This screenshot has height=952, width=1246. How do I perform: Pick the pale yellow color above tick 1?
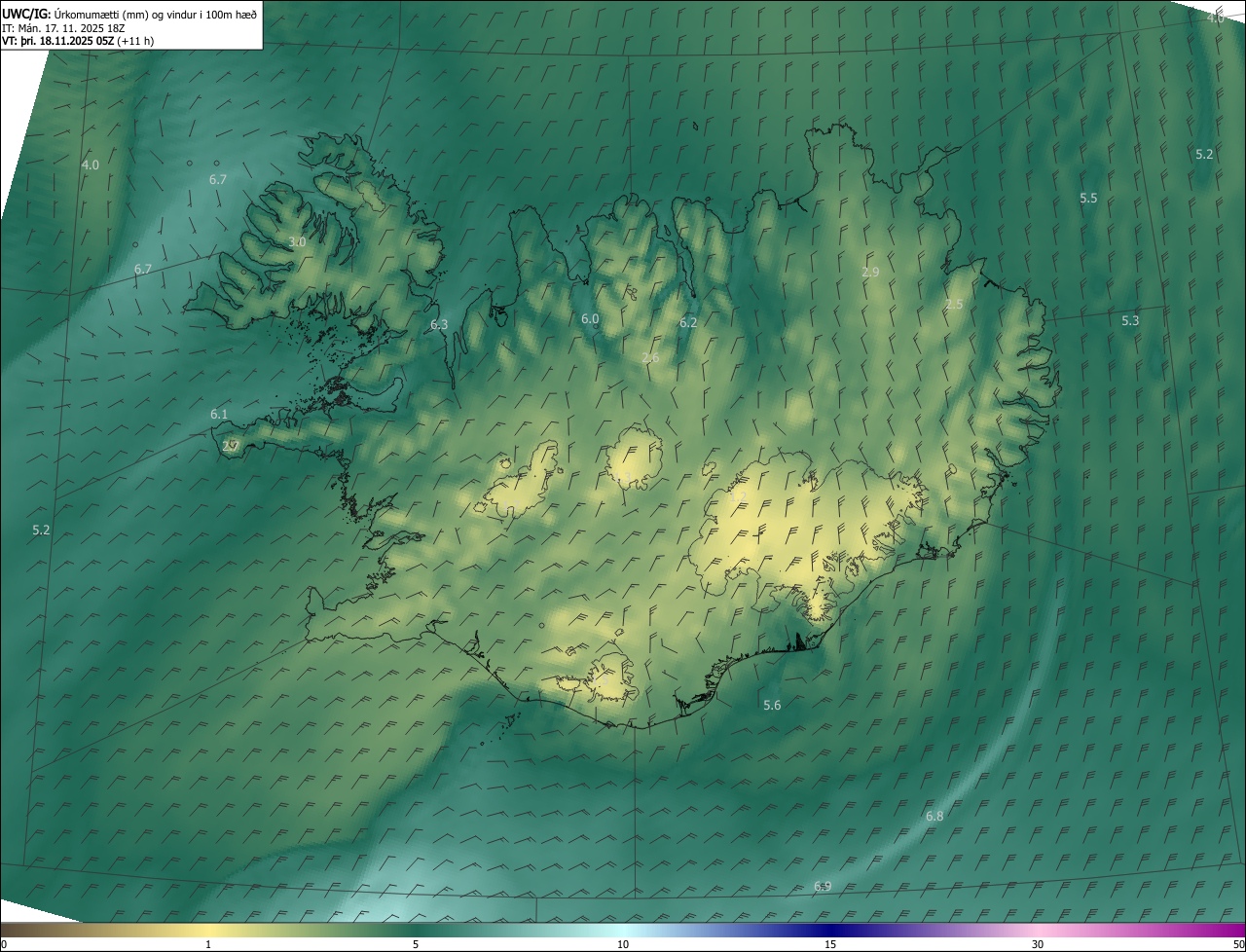(208, 930)
